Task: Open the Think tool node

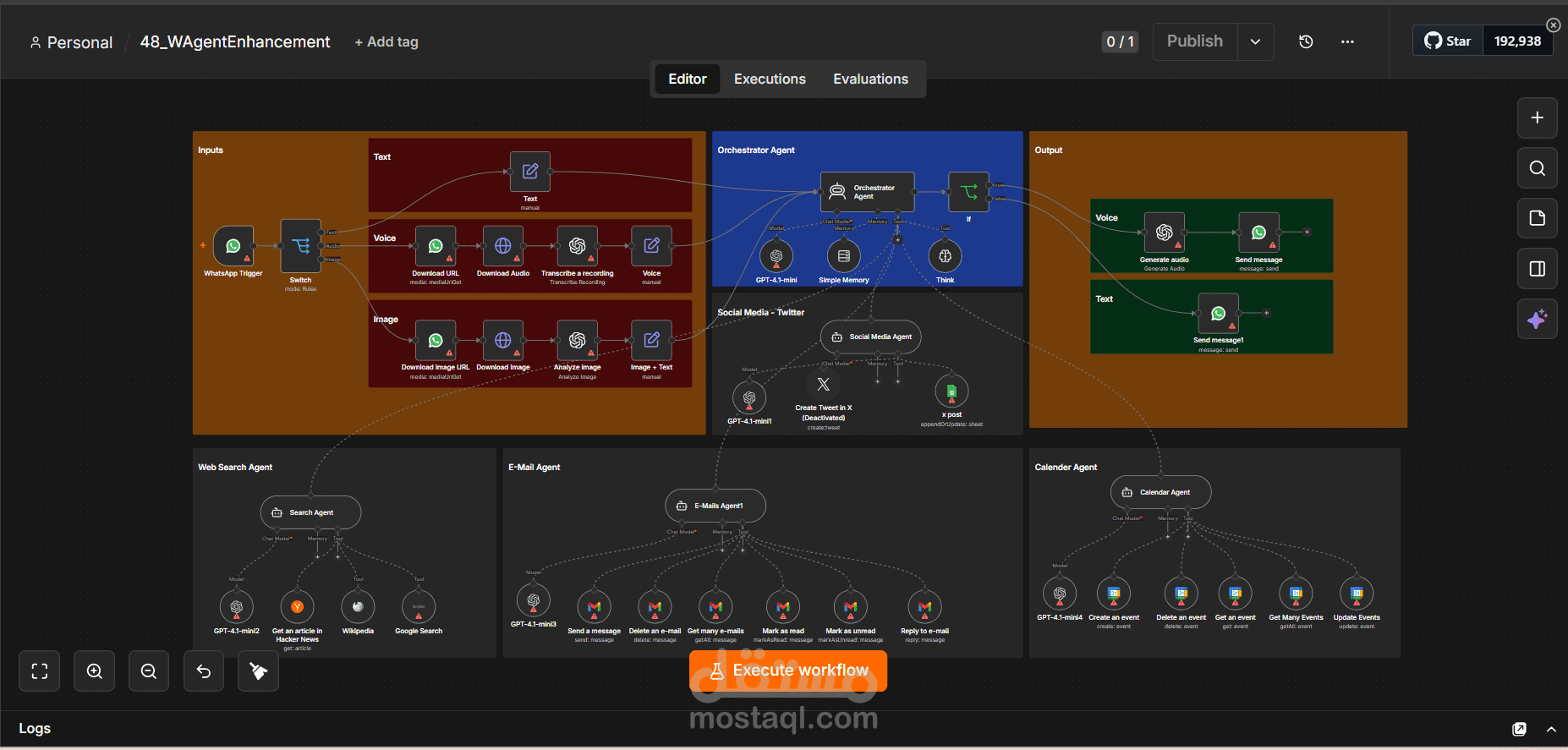Action: (x=946, y=255)
